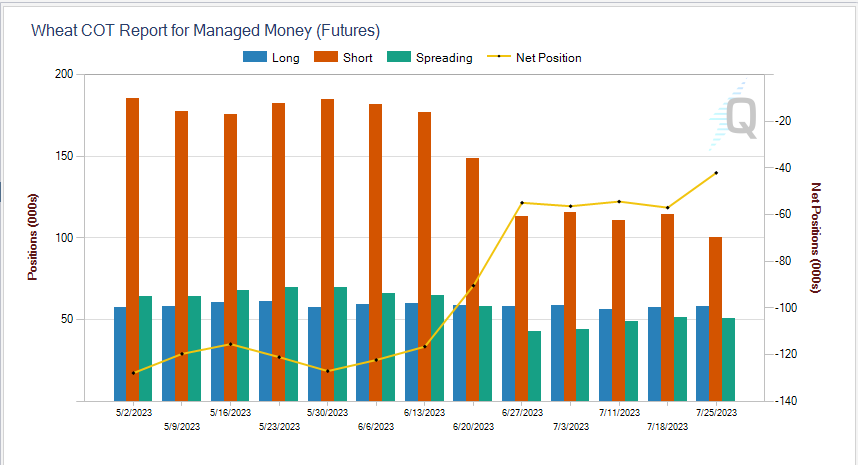Image resolution: width=858 pixels, height=465 pixels.
Task: Click the -40 label on right axis
Action: [x=784, y=167]
